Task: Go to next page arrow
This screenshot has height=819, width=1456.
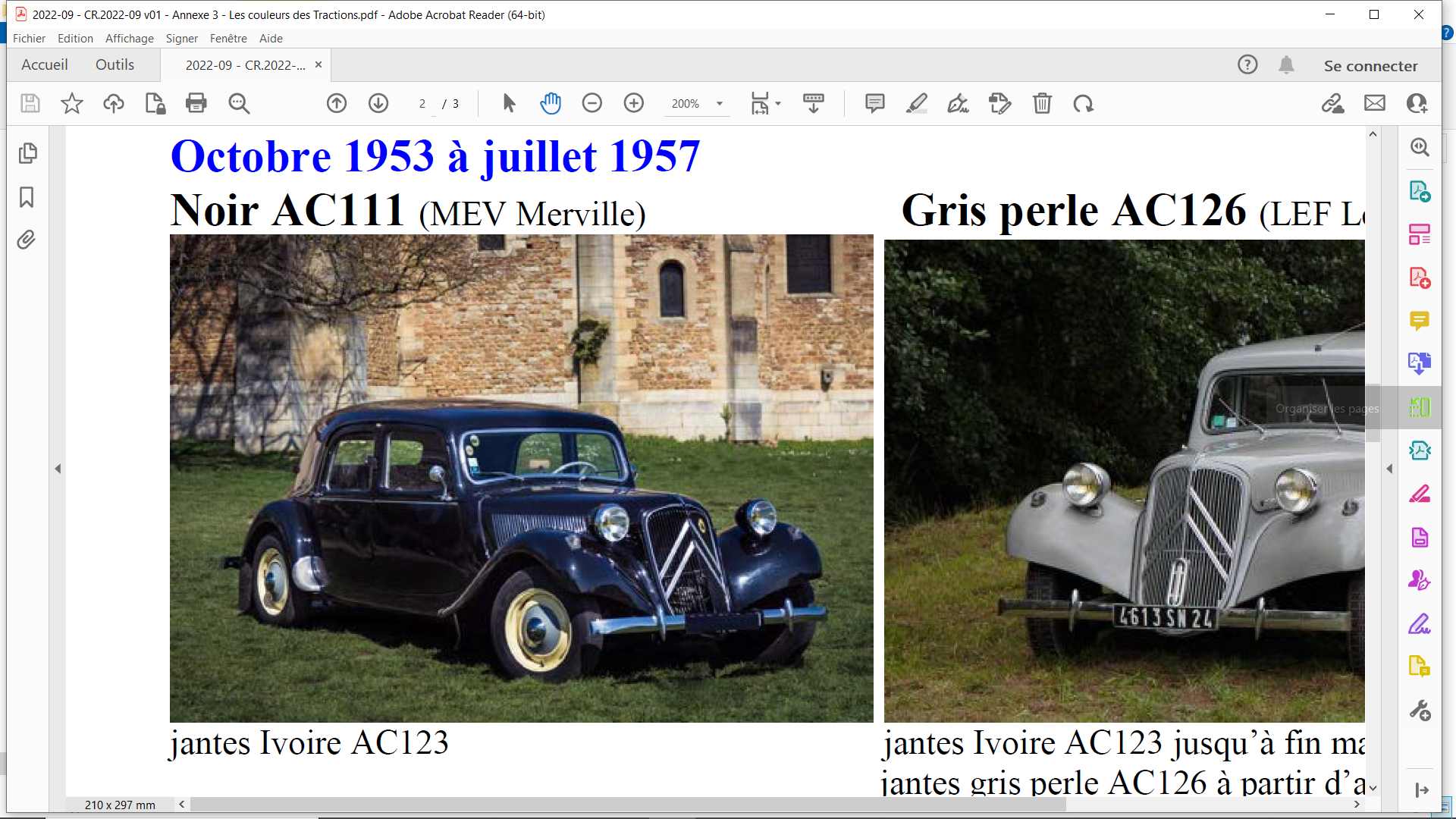Action: click(378, 103)
